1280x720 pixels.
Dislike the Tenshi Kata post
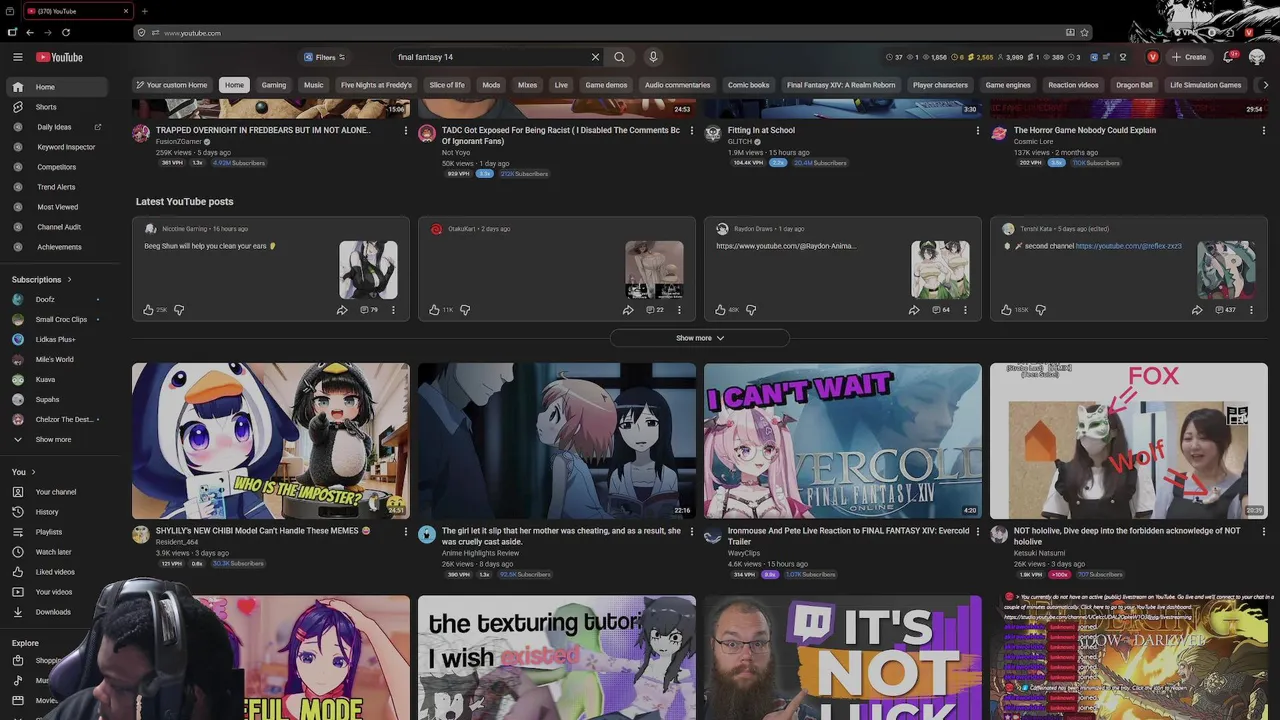[x=1040, y=310]
